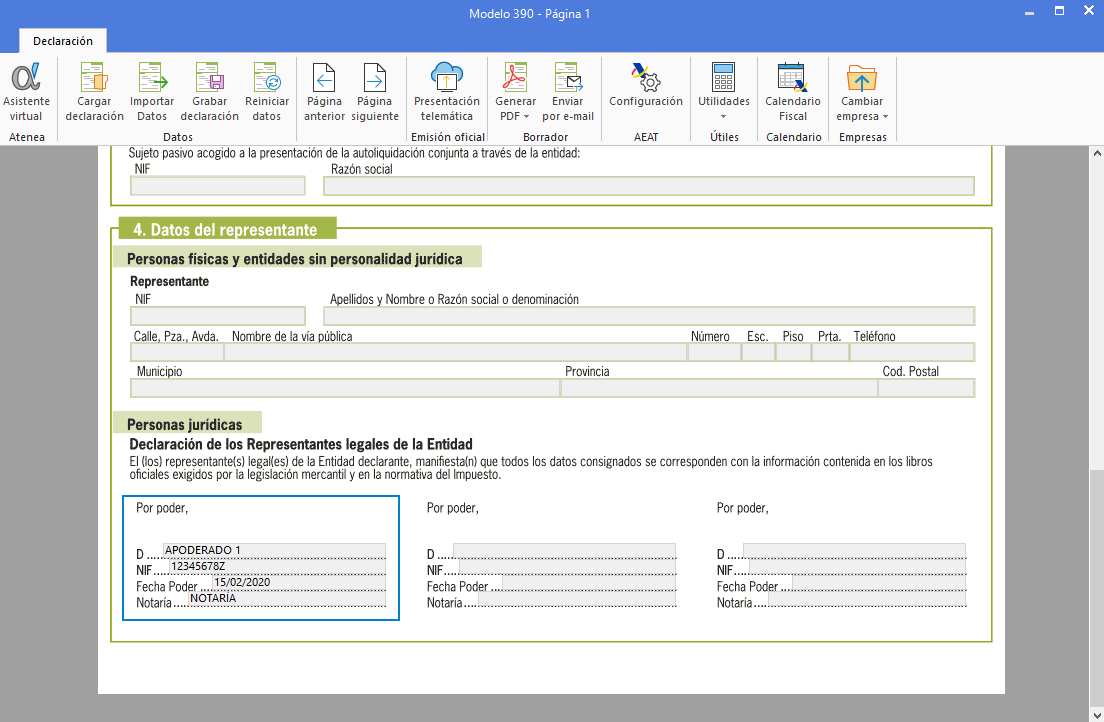Click Cod. Postal field
This screenshot has width=1104, height=722.
[927, 387]
